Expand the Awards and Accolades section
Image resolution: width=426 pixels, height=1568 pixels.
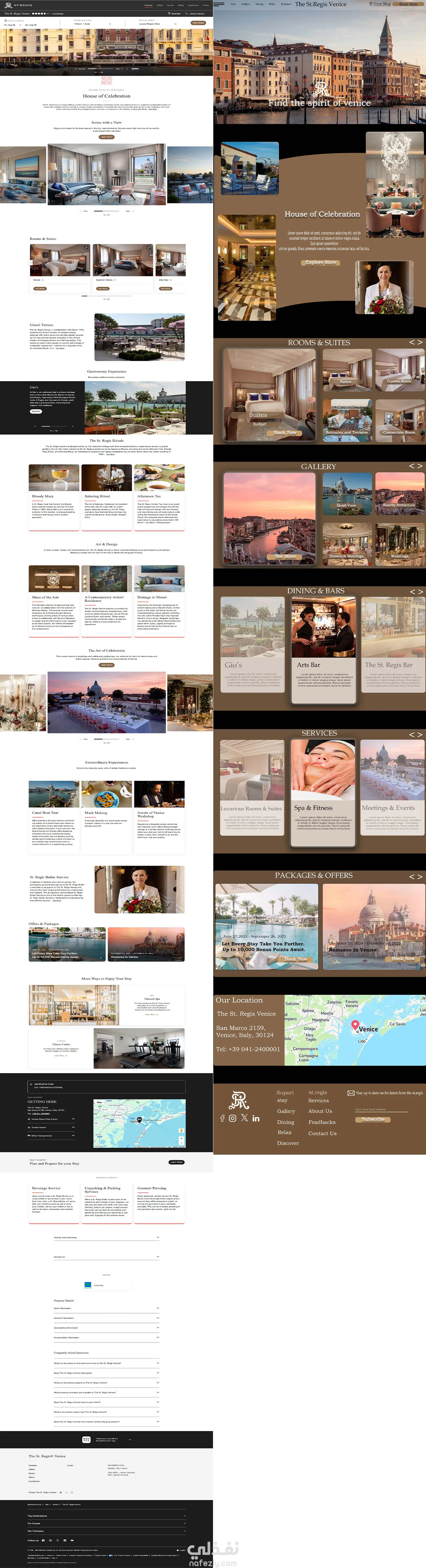106,1237
